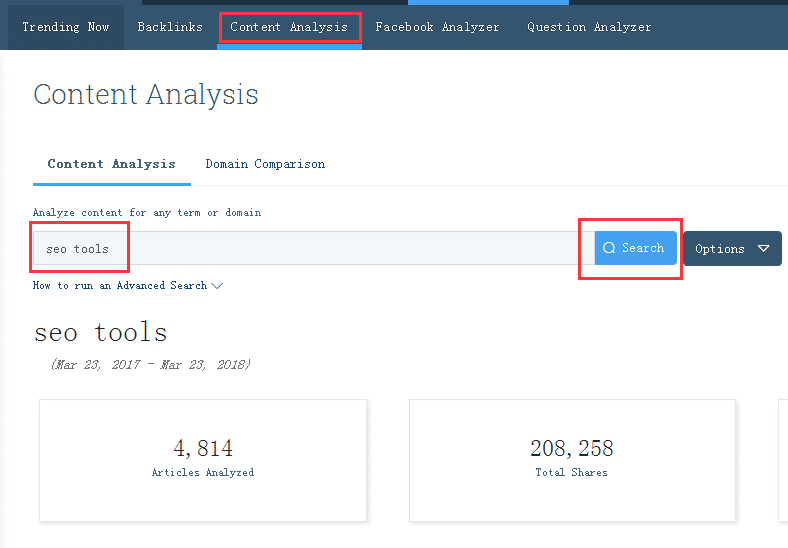Click the 4,814 Articles Analyzed card
This screenshot has width=788, height=548.
click(x=203, y=460)
